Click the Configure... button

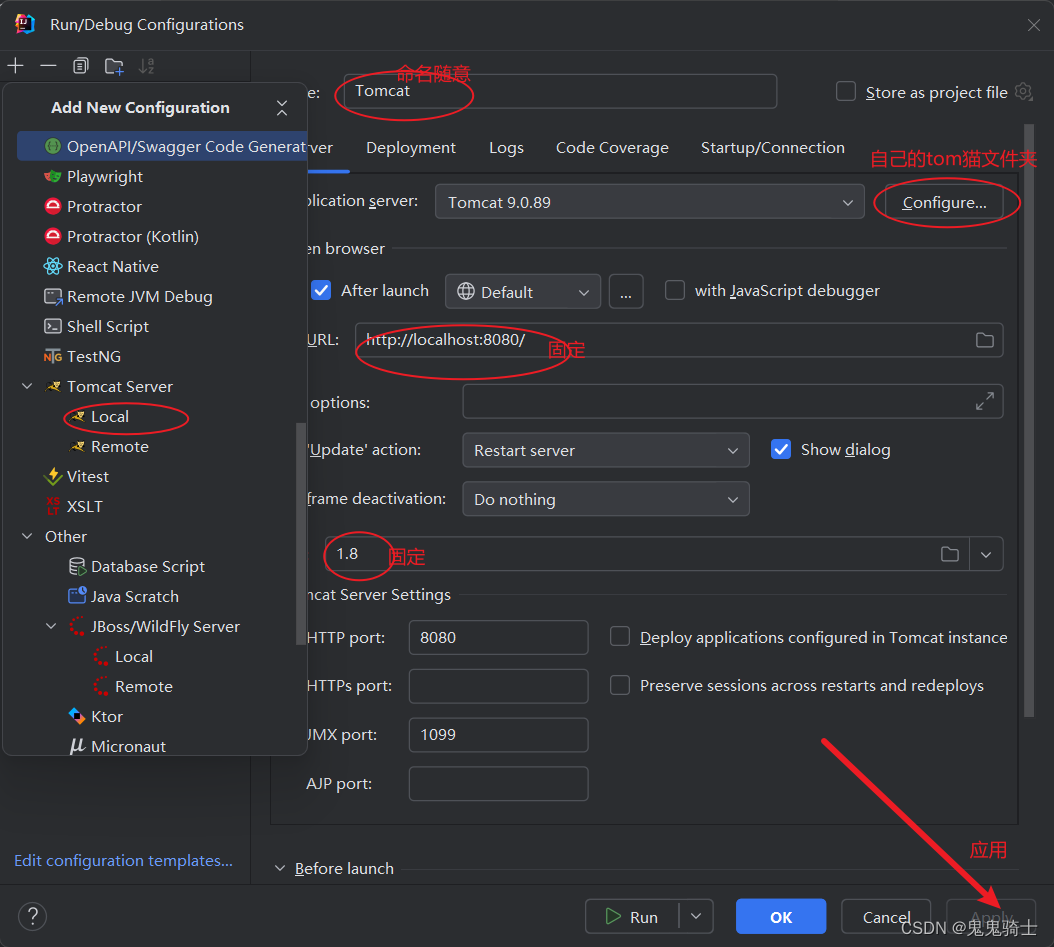click(944, 202)
